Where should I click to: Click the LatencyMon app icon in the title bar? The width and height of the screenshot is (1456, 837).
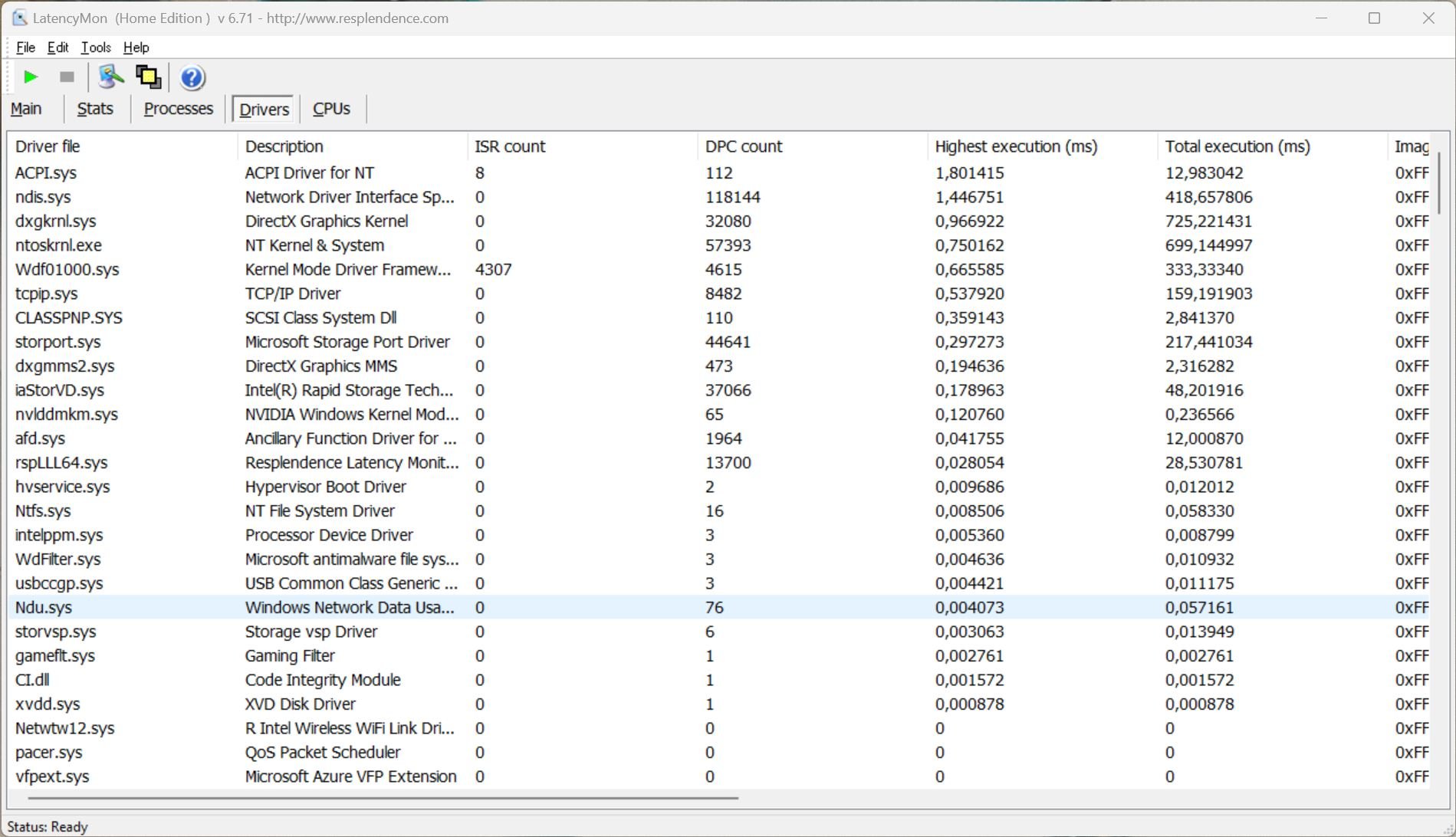click(x=19, y=18)
